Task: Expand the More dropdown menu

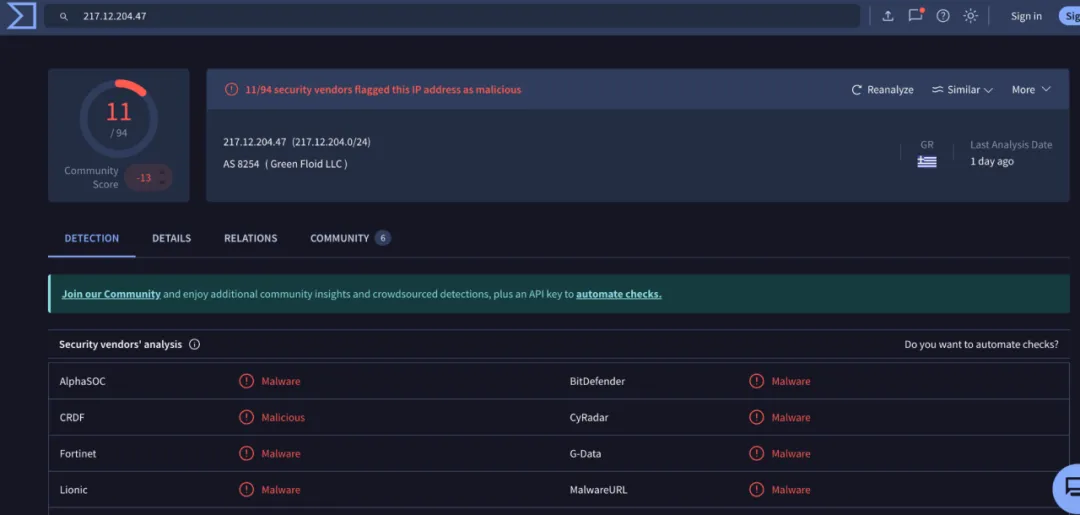Action: 1031,90
